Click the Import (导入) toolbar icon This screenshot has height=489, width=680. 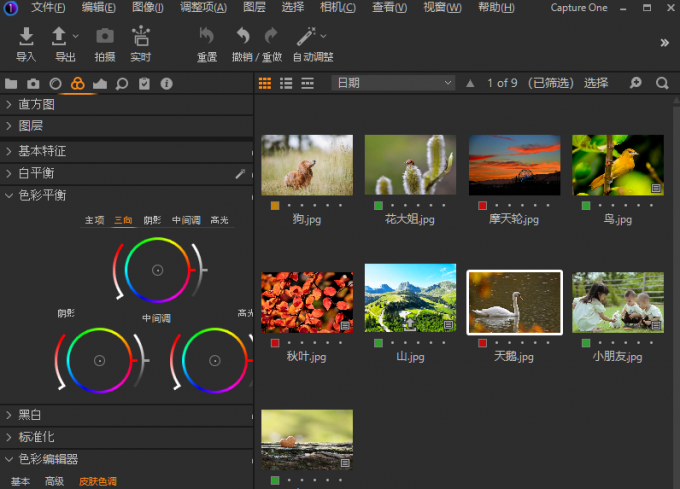point(26,36)
